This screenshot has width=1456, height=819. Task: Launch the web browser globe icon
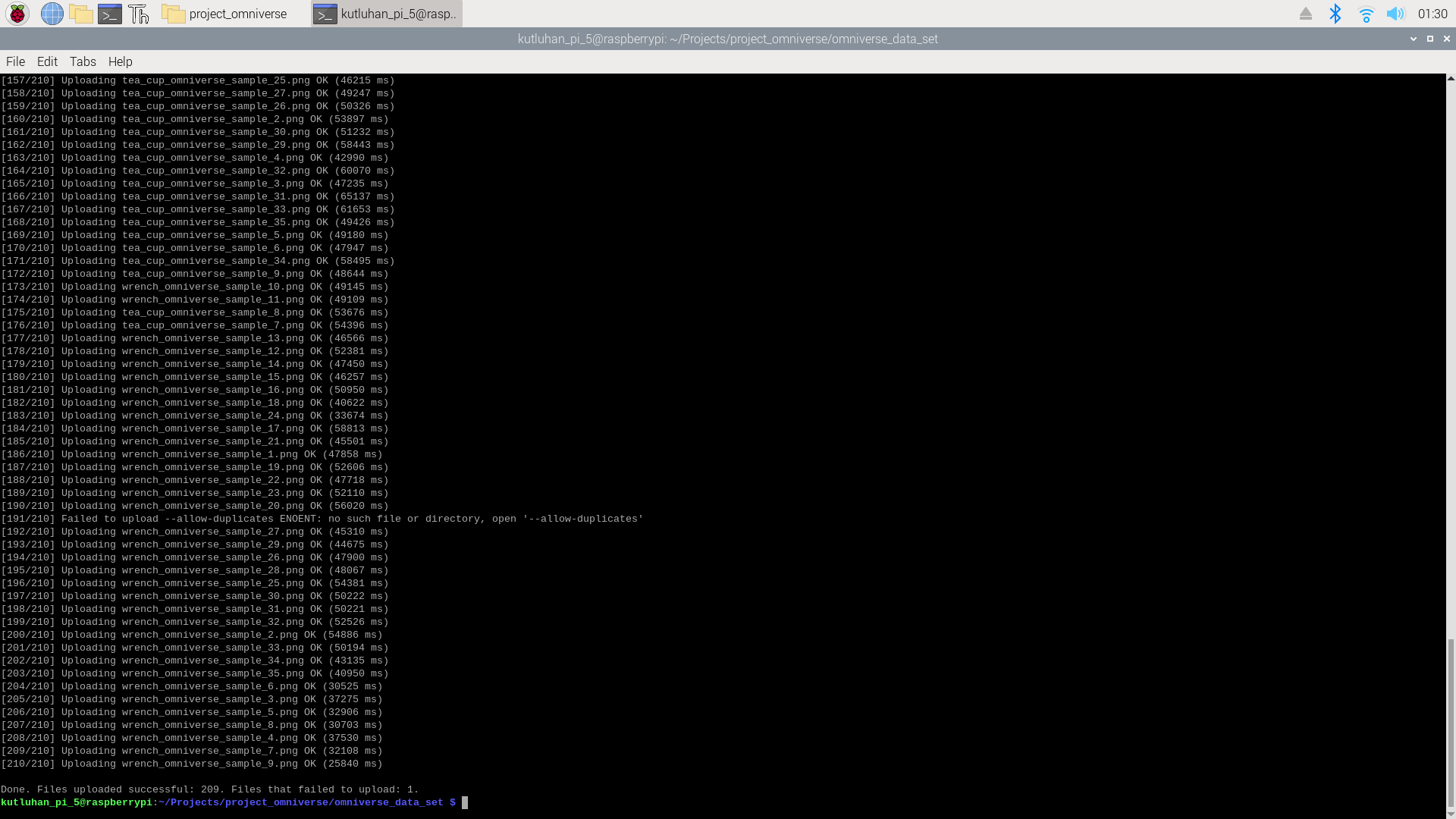click(x=52, y=14)
